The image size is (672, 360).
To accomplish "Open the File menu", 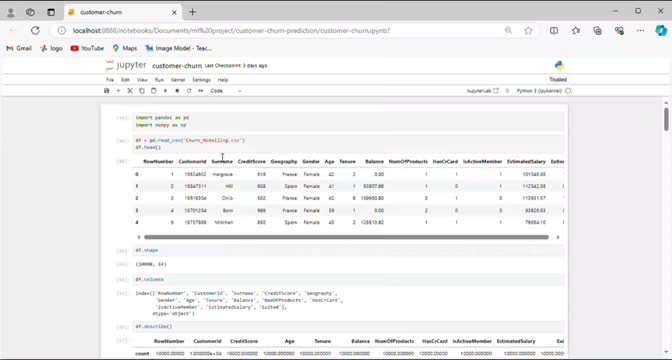I will click(x=110, y=80).
